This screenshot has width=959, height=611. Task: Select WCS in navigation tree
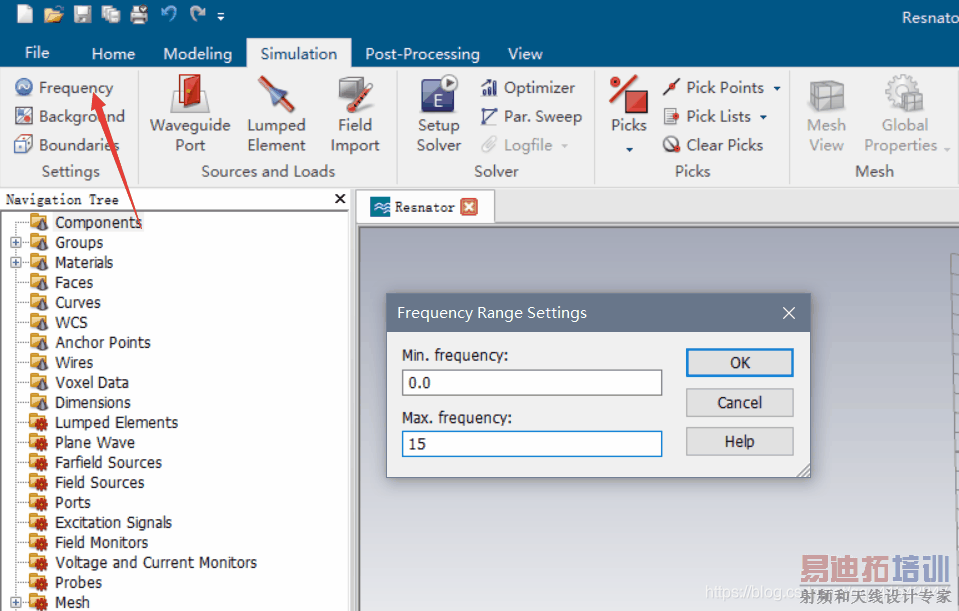72,322
